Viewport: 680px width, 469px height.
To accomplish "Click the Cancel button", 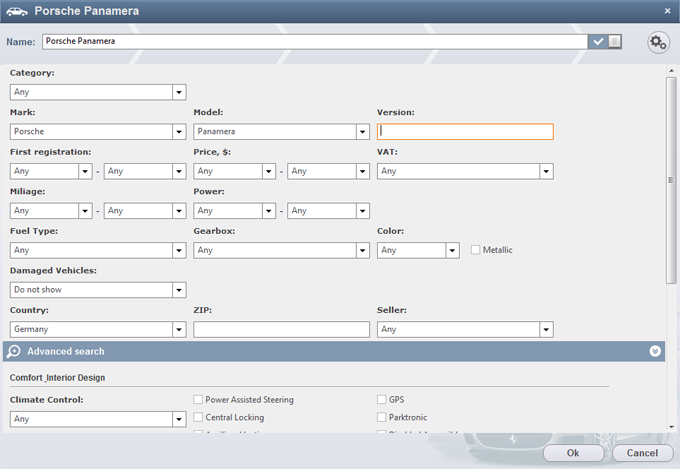I will point(642,453).
